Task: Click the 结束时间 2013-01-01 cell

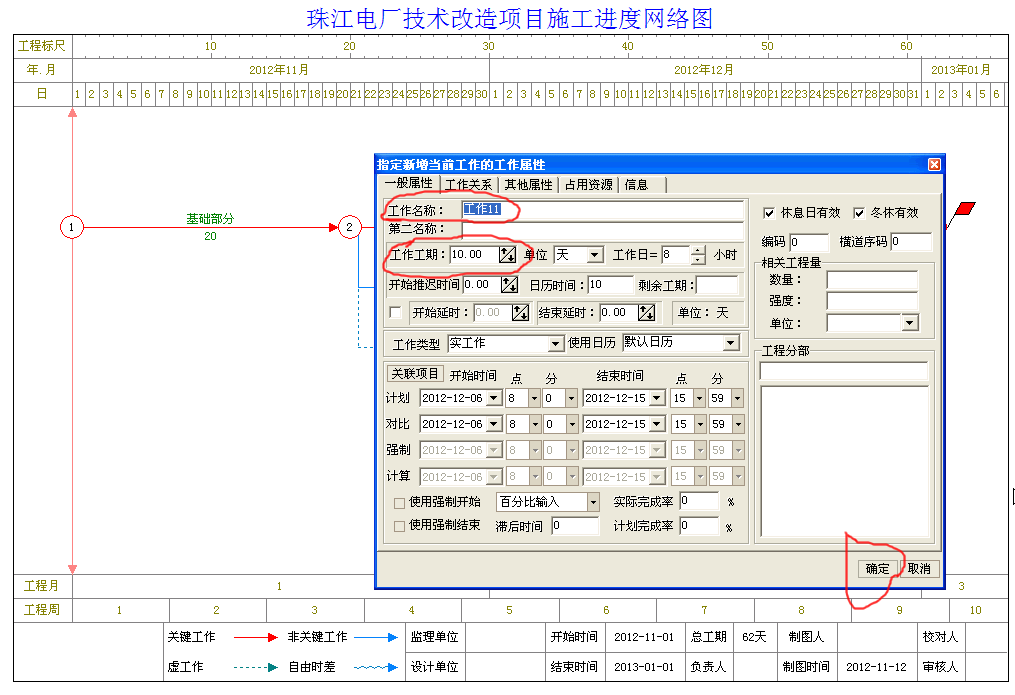Action: point(644,667)
